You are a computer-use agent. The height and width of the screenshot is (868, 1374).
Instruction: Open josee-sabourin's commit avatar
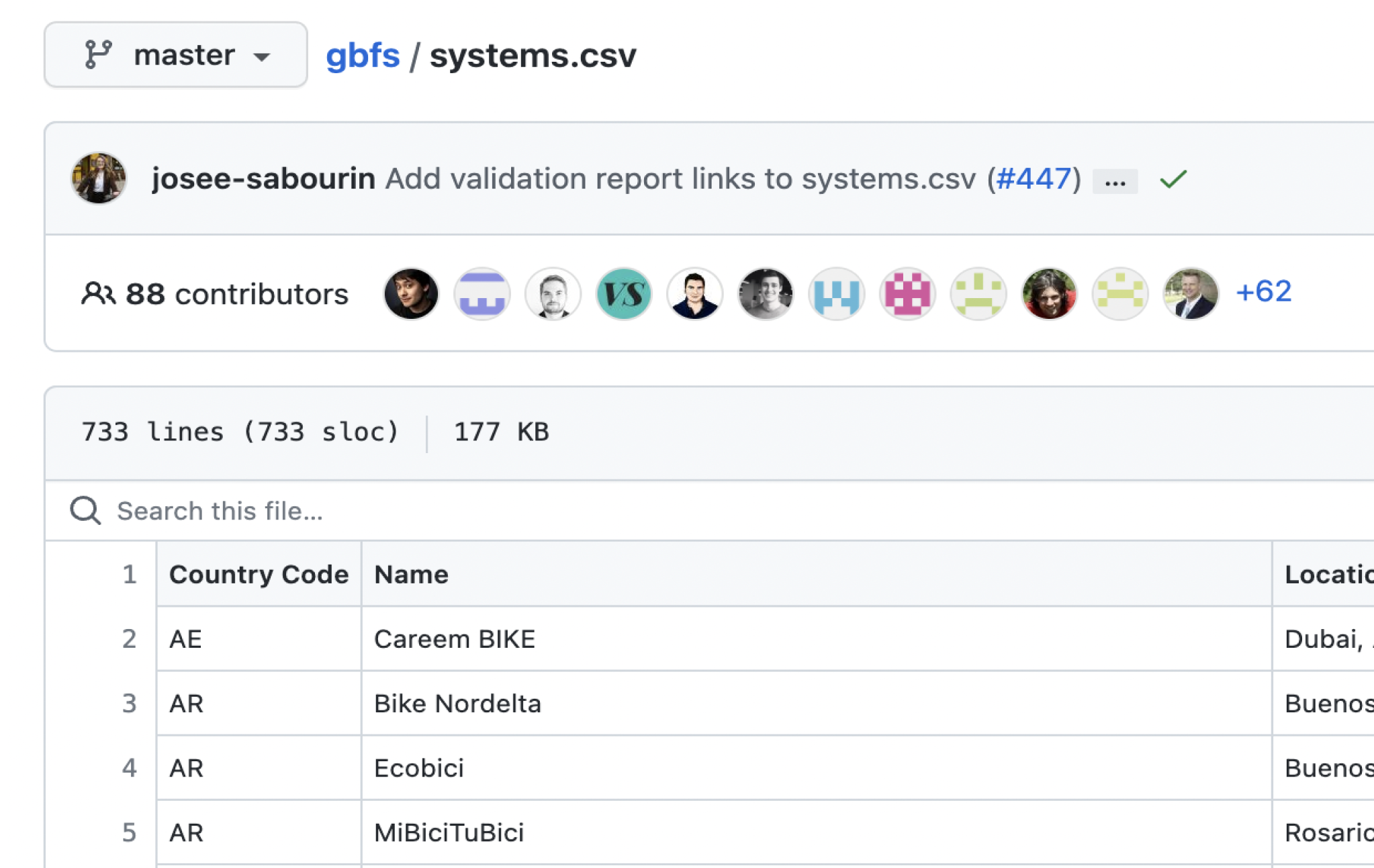click(x=99, y=179)
